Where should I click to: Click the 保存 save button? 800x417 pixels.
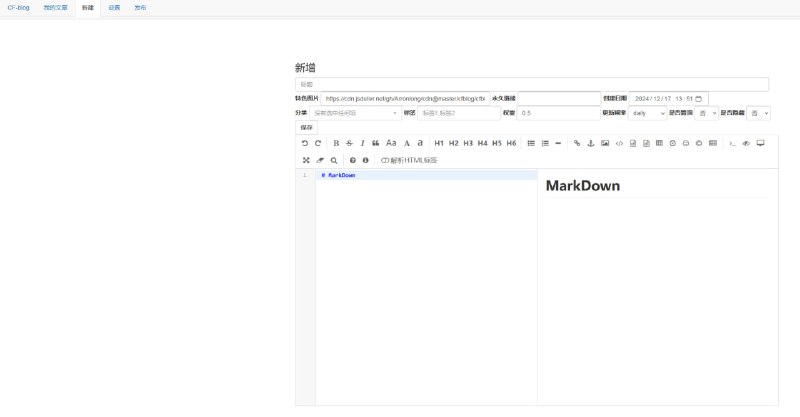(306, 127)
